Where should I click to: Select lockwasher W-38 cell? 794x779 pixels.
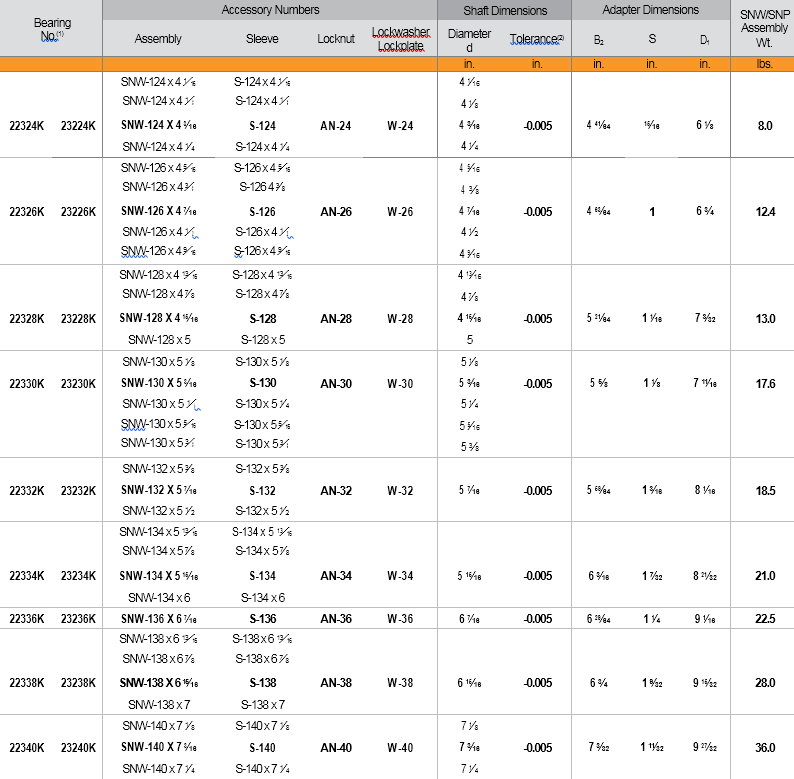point(400,683)
